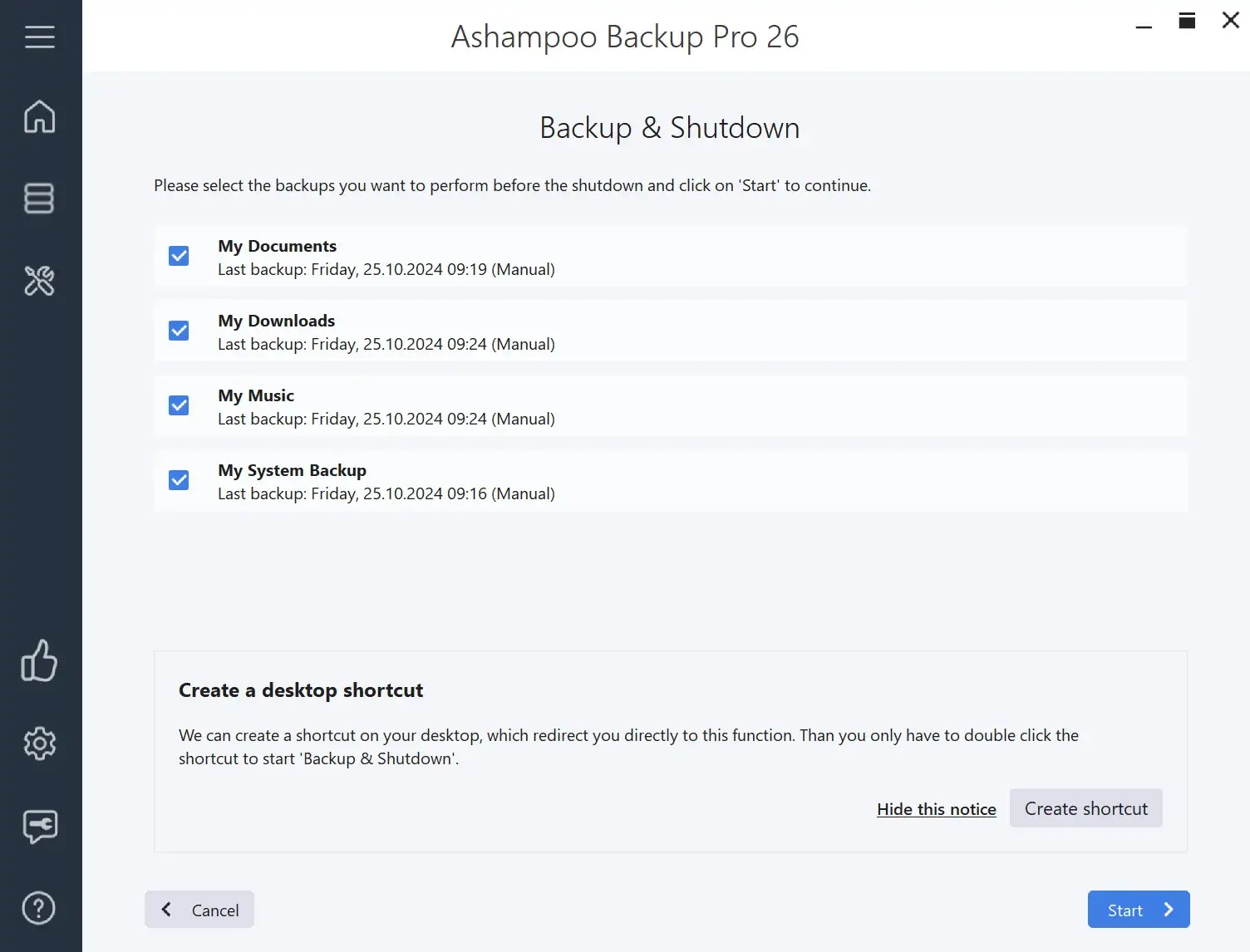Click the forward chevron on Start
This screenshot has height=952, width=1250.
pos(1168,909)
